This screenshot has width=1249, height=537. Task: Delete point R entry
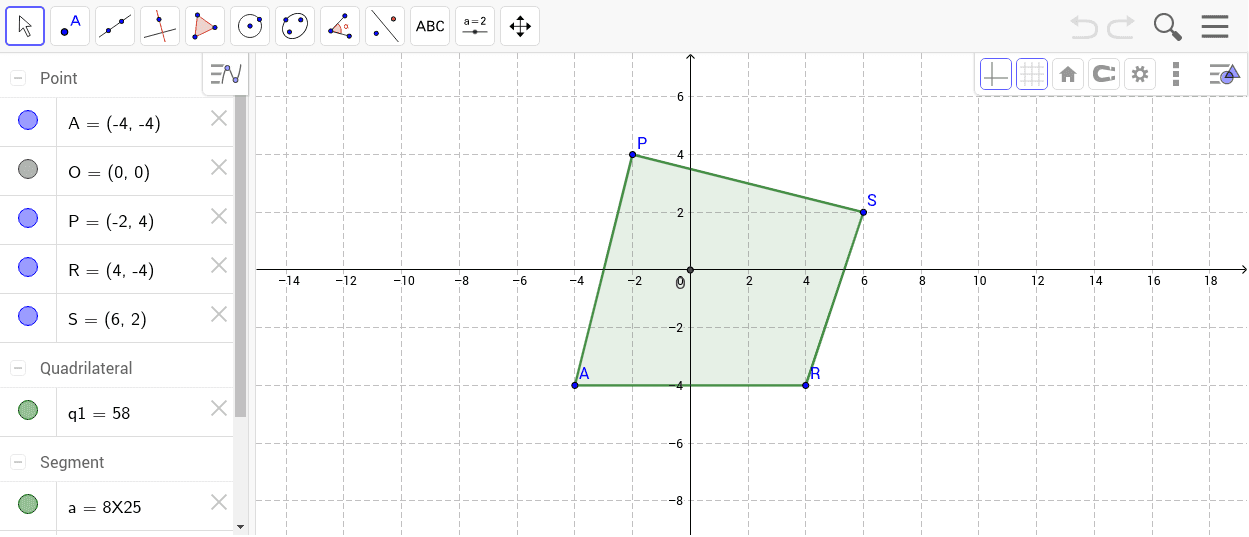(219, 265)
